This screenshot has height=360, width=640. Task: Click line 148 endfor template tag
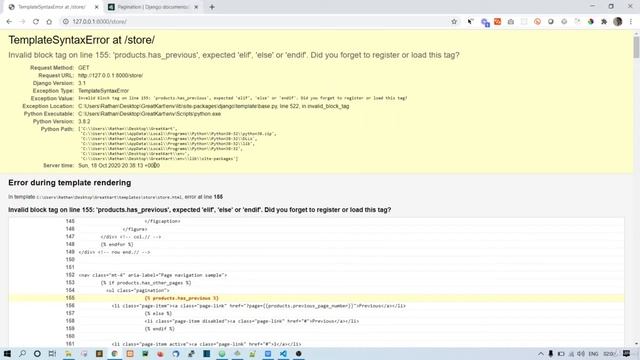point(117,244)
